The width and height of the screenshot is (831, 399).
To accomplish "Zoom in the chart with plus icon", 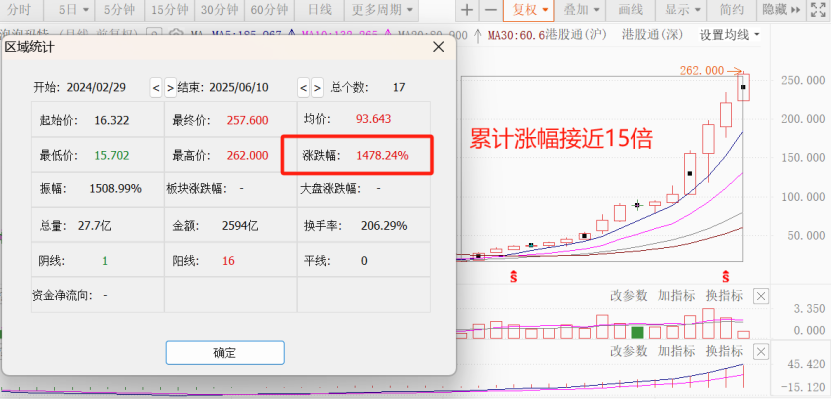I will 466,10.
